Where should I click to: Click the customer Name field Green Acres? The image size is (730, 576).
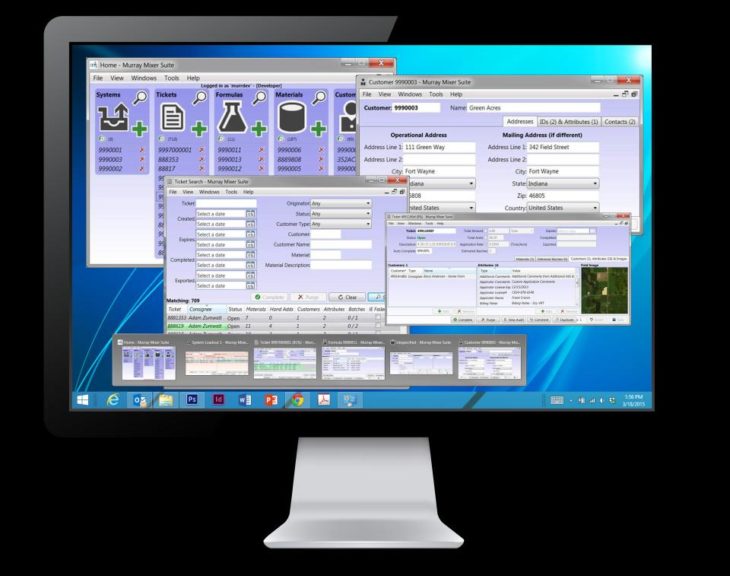534,108
